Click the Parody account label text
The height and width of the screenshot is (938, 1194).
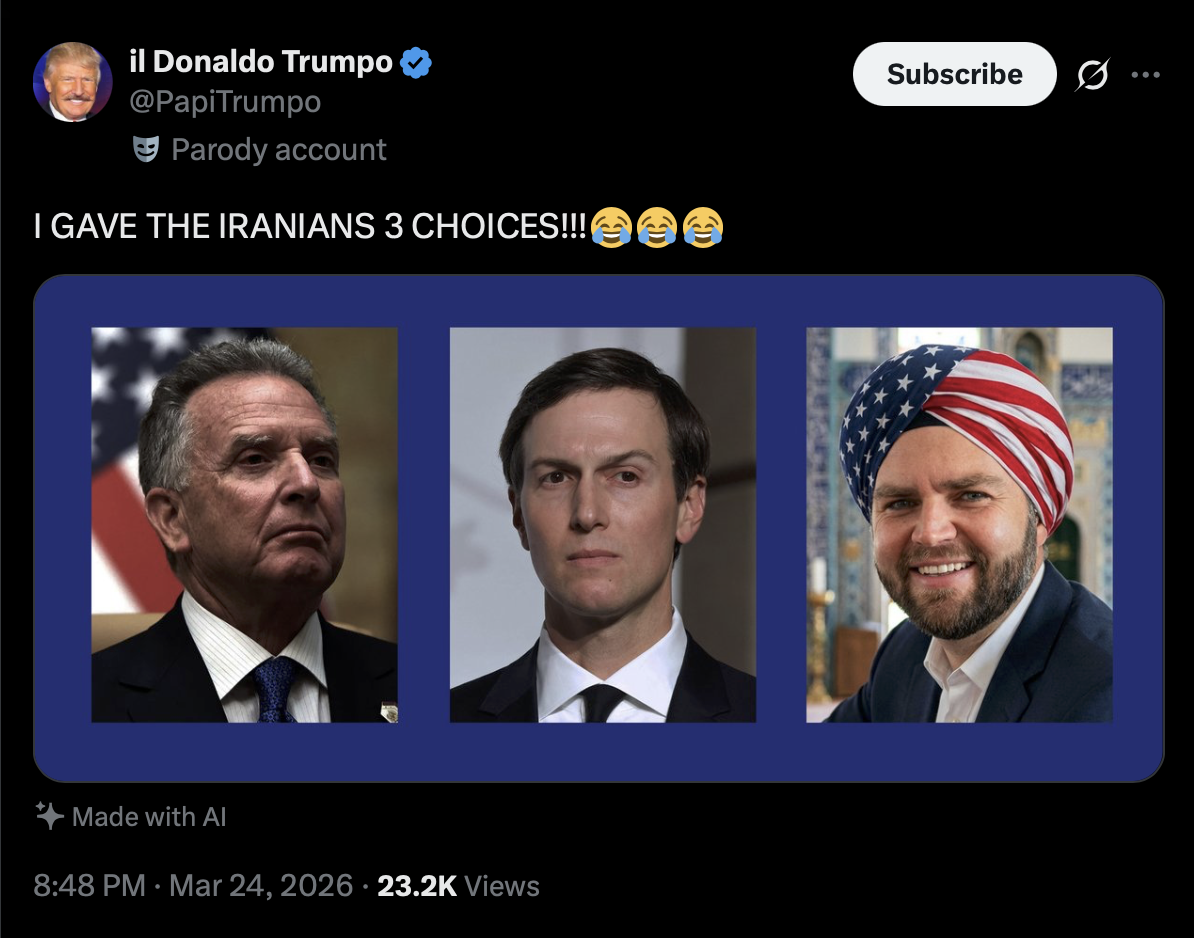point(279,150)
